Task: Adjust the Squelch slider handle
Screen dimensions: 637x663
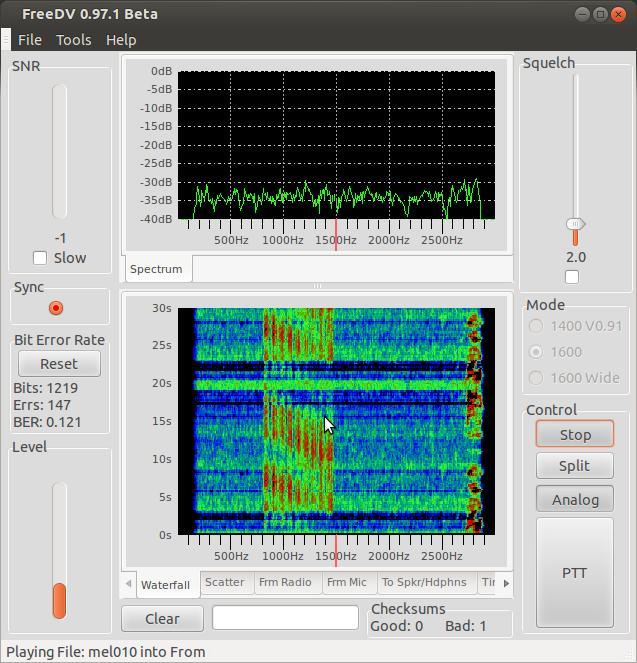Action: (x=575, y=224)
